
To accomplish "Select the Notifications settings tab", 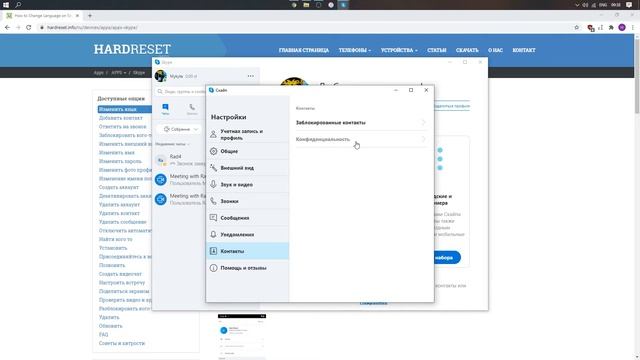I will [248, 234].
